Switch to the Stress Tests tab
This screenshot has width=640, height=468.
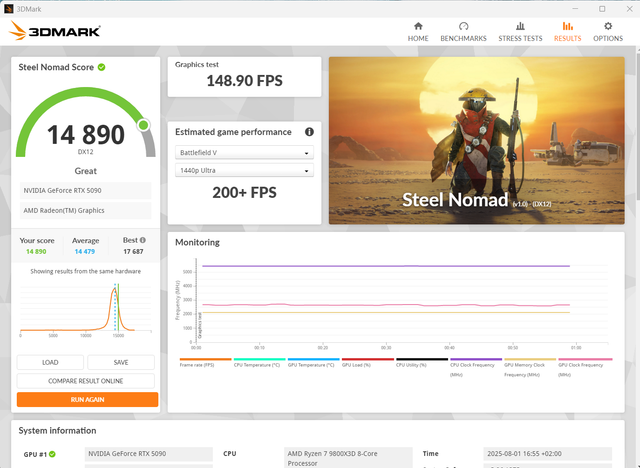(520, 32)
